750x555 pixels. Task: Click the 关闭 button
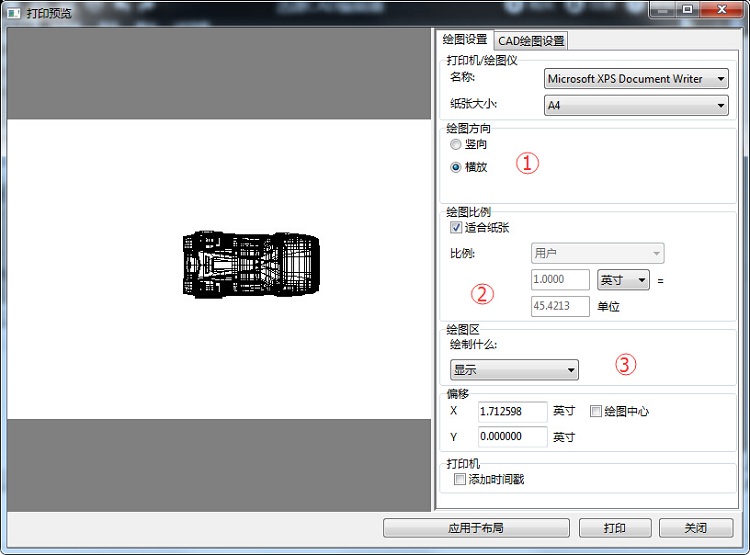pyautogui.click(x=696, y=528)
